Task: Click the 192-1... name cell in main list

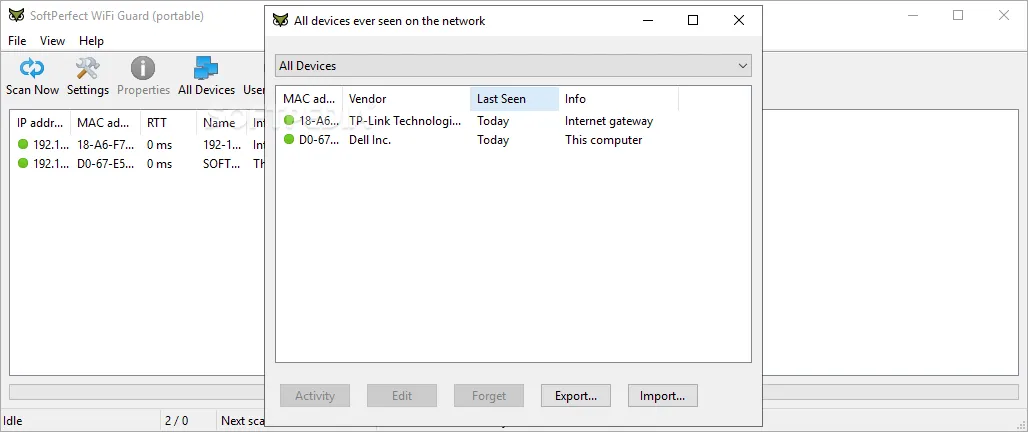Action: pyautogui.click(x=222, y=145)
